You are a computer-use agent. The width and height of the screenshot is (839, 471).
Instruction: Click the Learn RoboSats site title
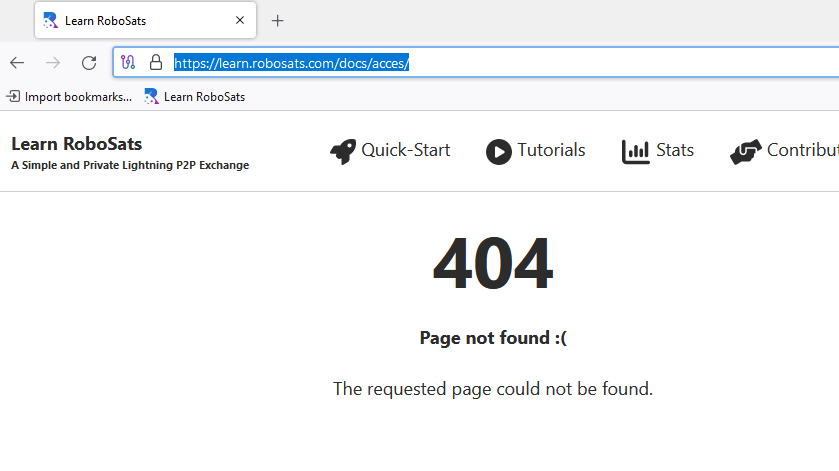[77, 144]
